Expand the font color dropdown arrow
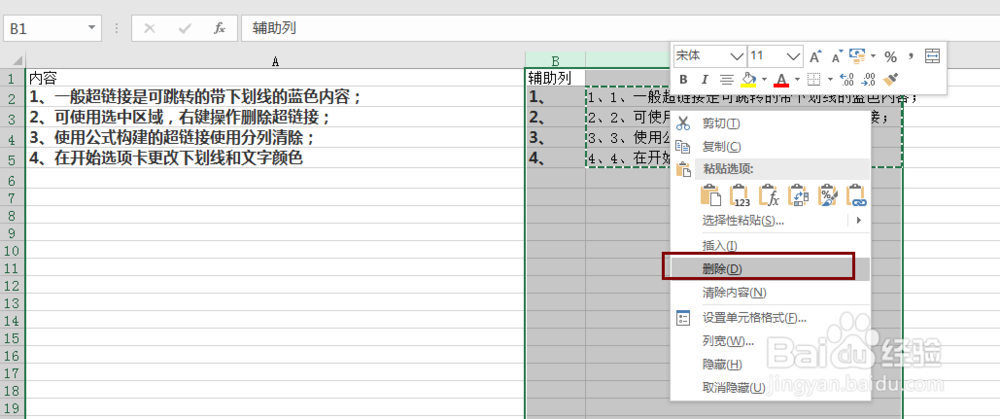The width and height of the screenshot is (1000, 419). coord(798,80)
